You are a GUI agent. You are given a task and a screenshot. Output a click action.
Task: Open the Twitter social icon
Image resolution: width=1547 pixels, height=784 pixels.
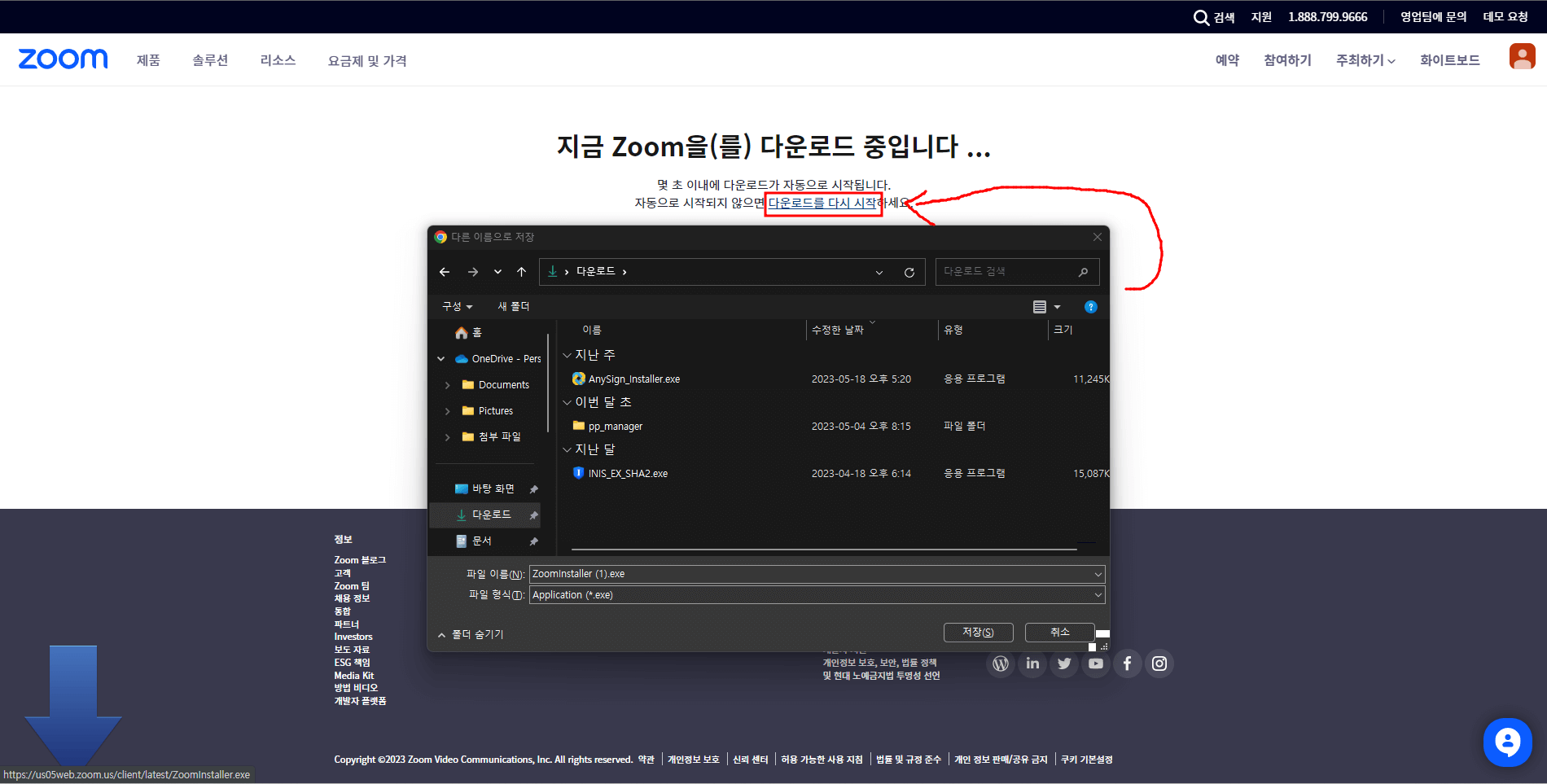[x=1064, y=664]
